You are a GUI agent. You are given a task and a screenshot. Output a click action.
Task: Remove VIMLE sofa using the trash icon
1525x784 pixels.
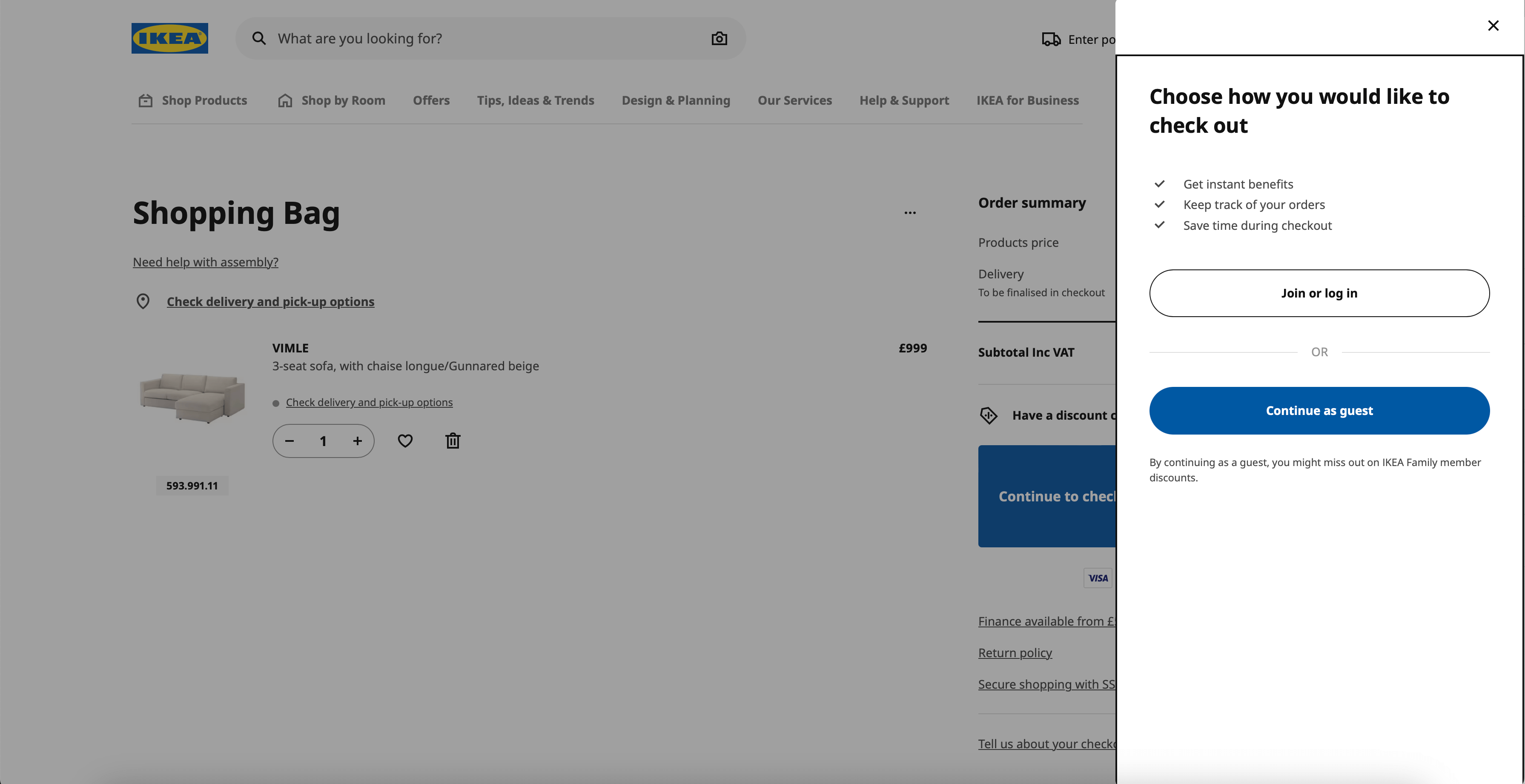[452, 440]
